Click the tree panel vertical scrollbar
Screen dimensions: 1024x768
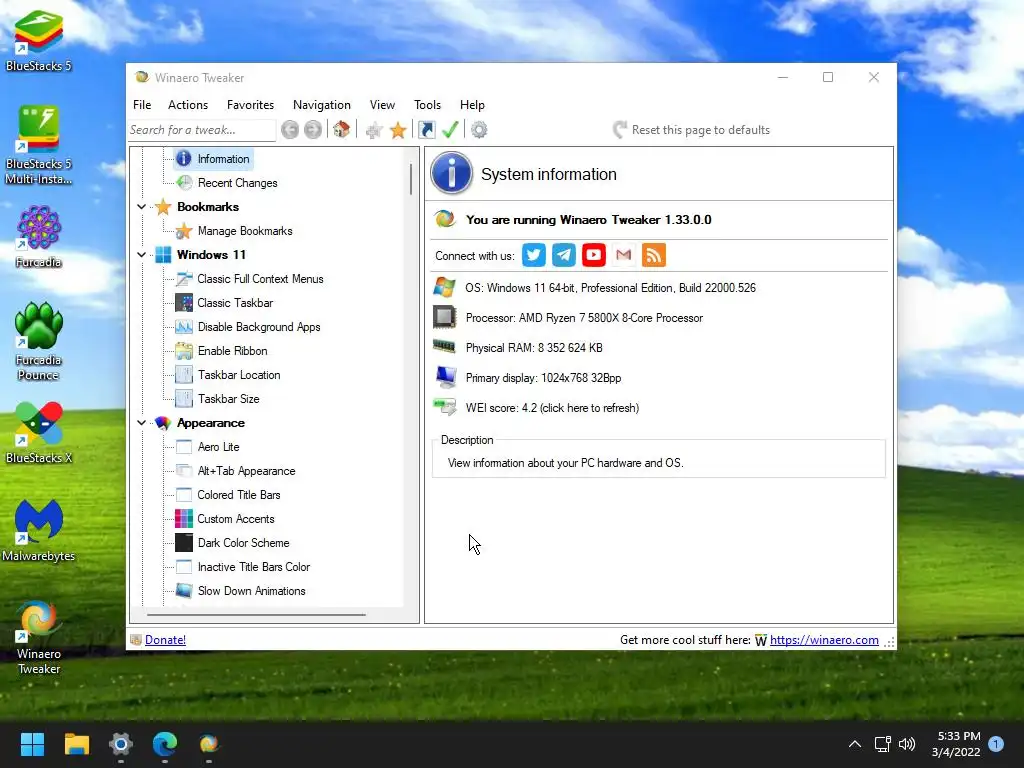[x=411, y=180]
